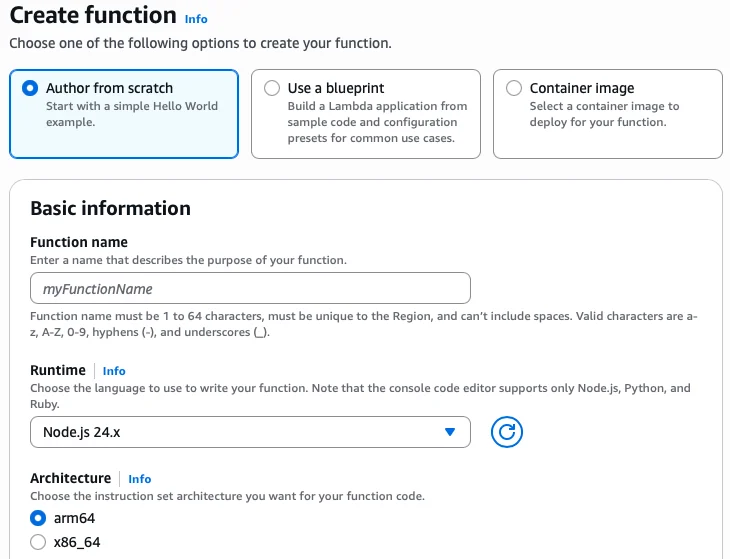Select the Author from scratch radio button
The image size is (730, 559).
30,88
